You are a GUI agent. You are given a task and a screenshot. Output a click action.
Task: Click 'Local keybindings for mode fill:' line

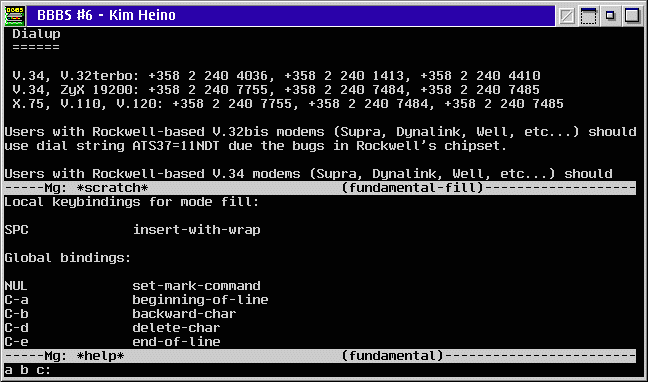[x=132, y=202]
